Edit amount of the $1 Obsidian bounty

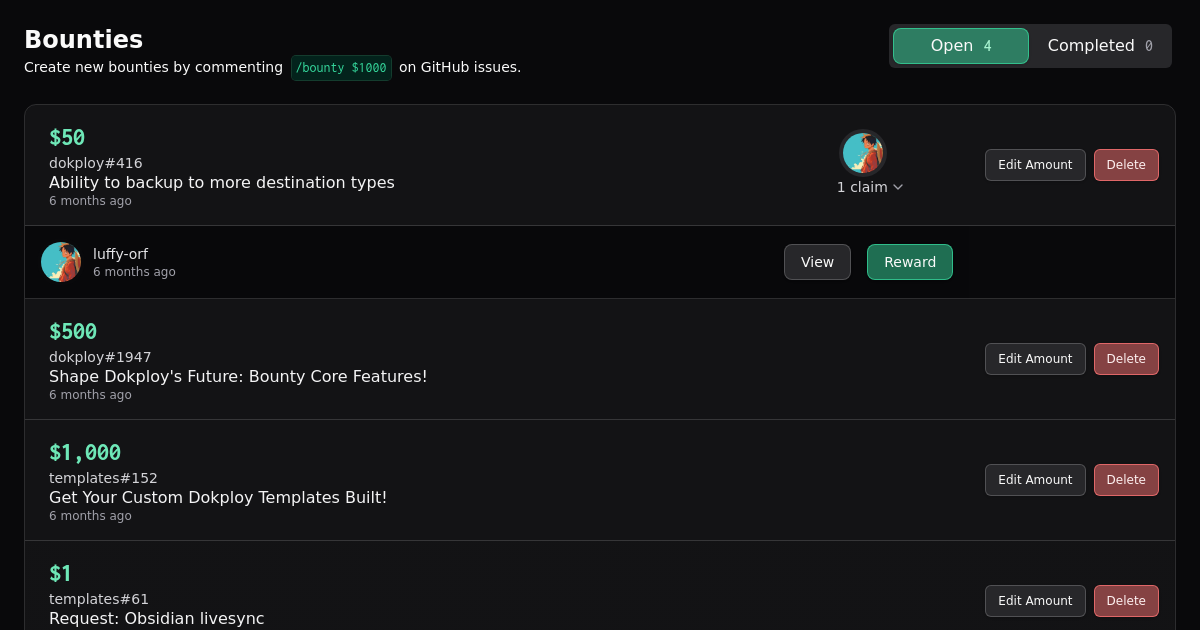[x=1035, y=601]
